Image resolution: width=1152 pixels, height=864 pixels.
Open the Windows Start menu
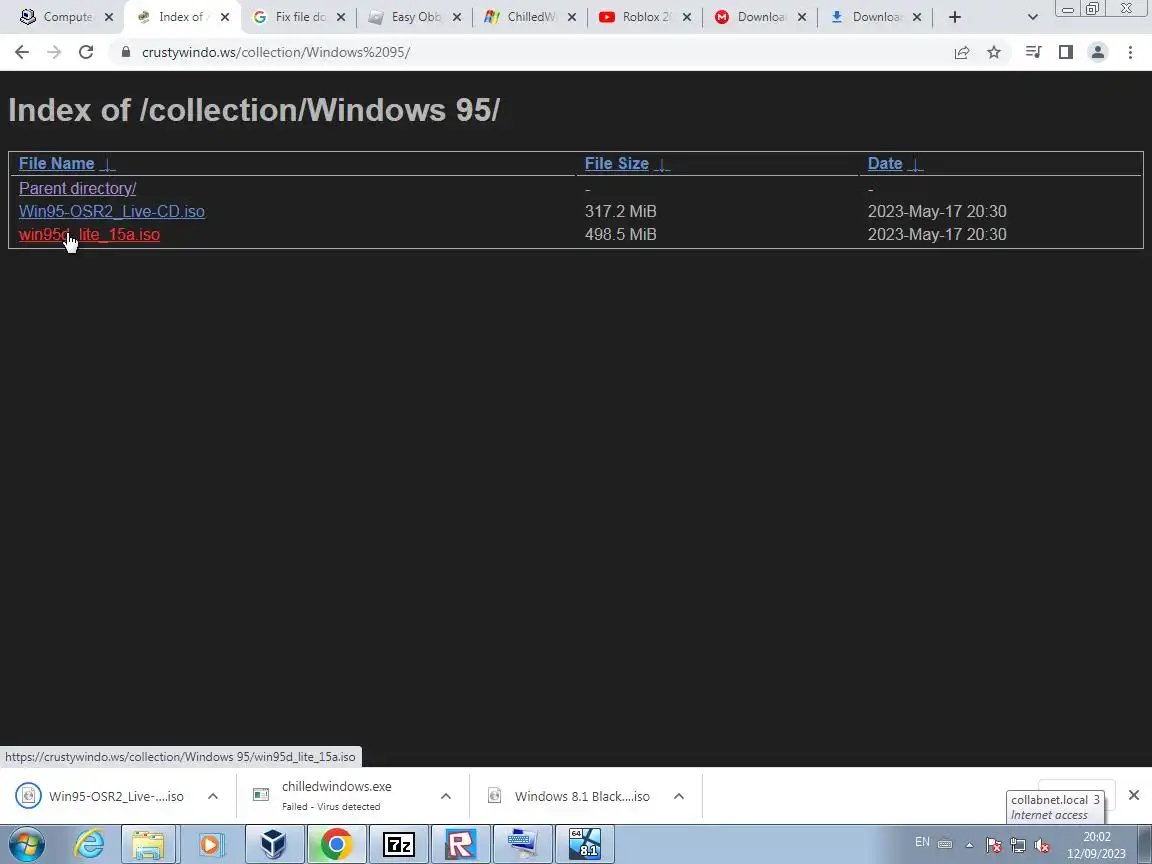(x=26, y=844)
